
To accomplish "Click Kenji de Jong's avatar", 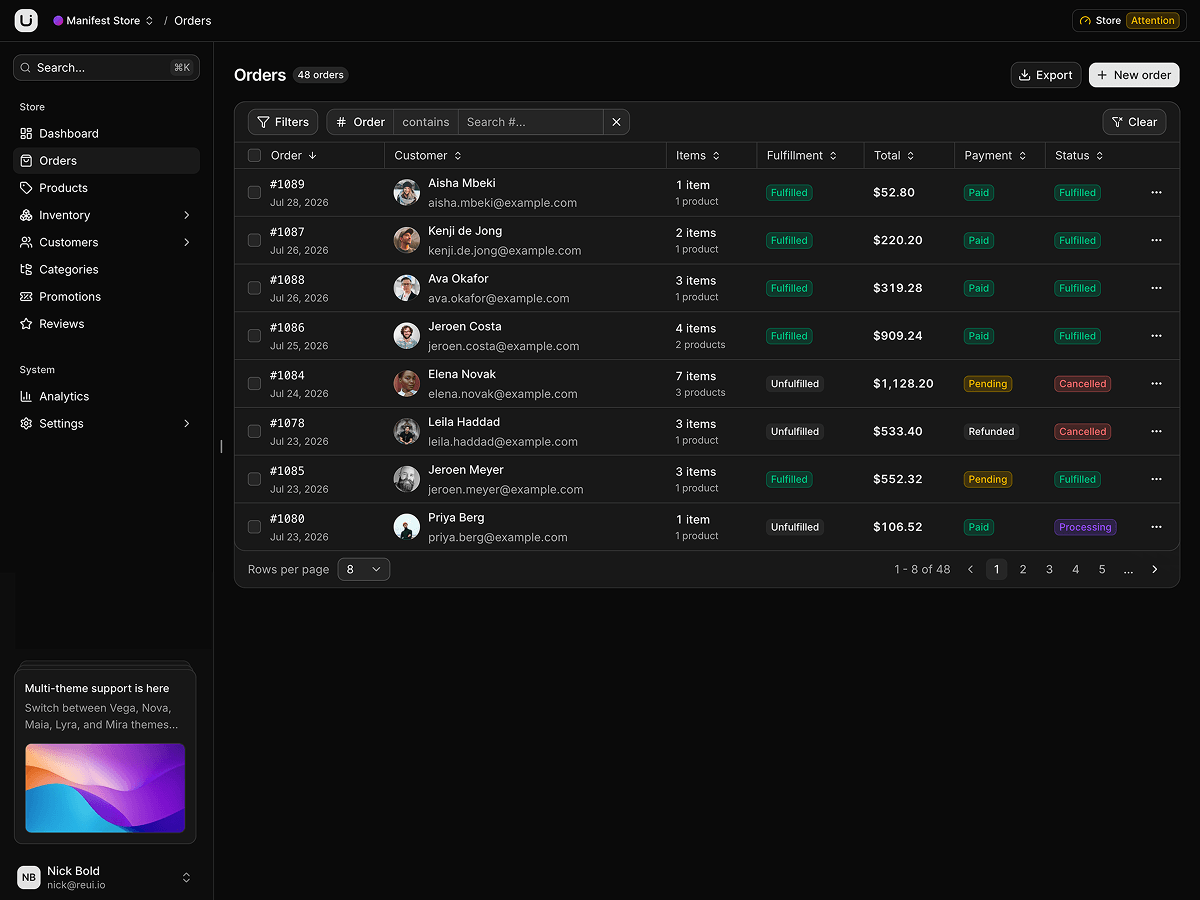I will pyautogui.click(x=406, y=240).
